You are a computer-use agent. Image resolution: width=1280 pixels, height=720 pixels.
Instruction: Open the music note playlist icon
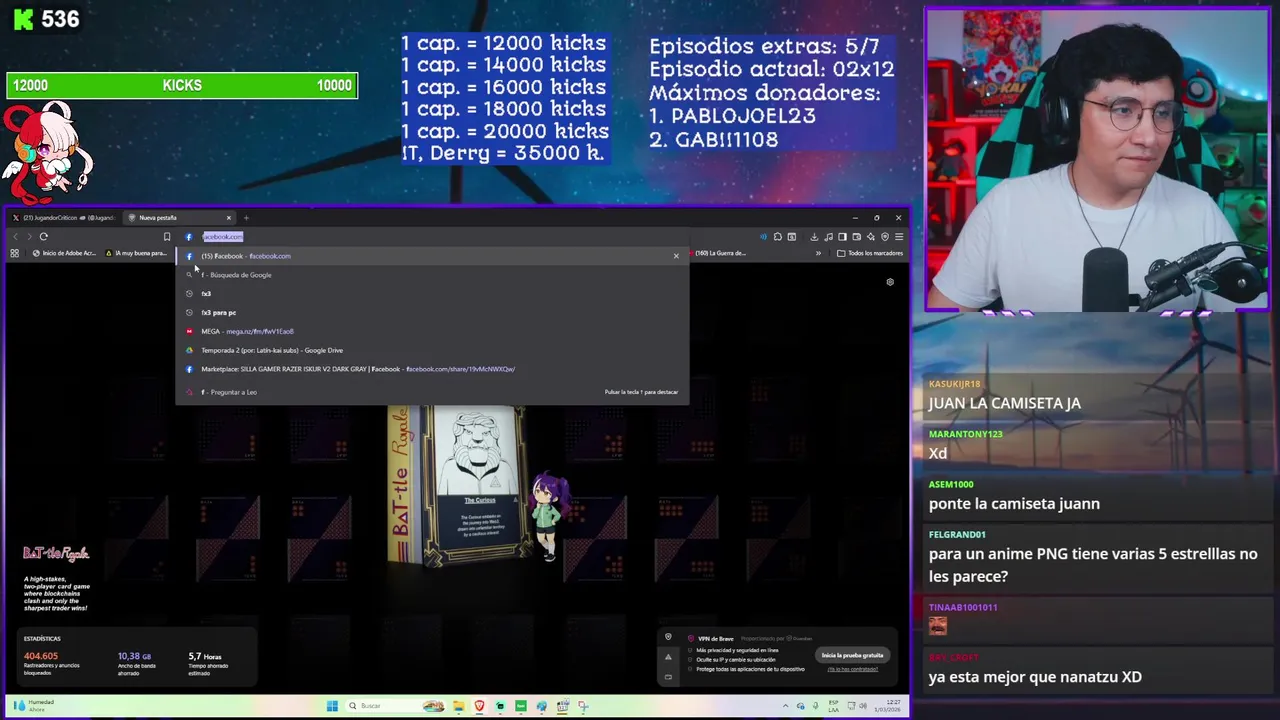828,237
